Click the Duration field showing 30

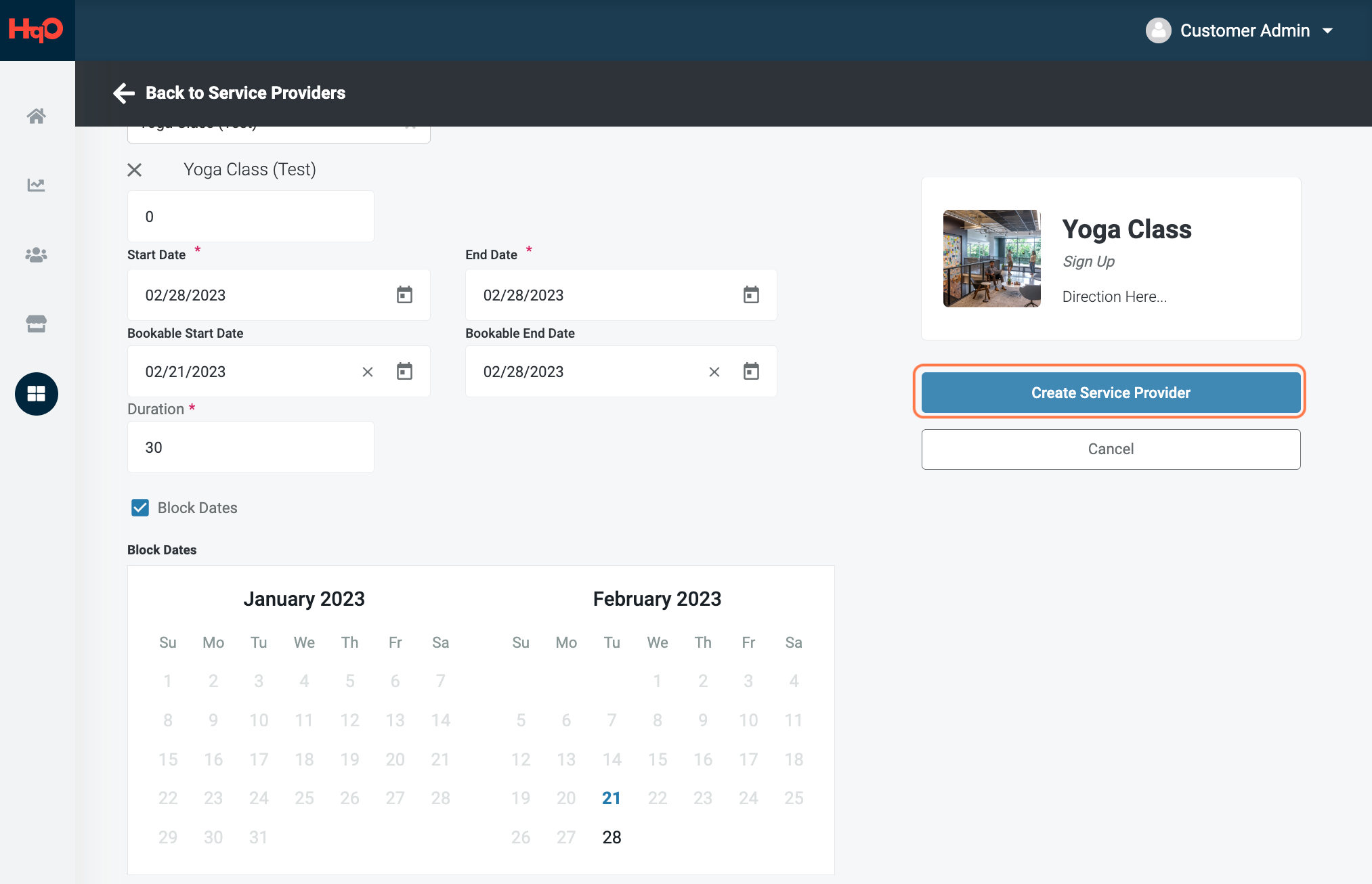(x=251, y=447)
